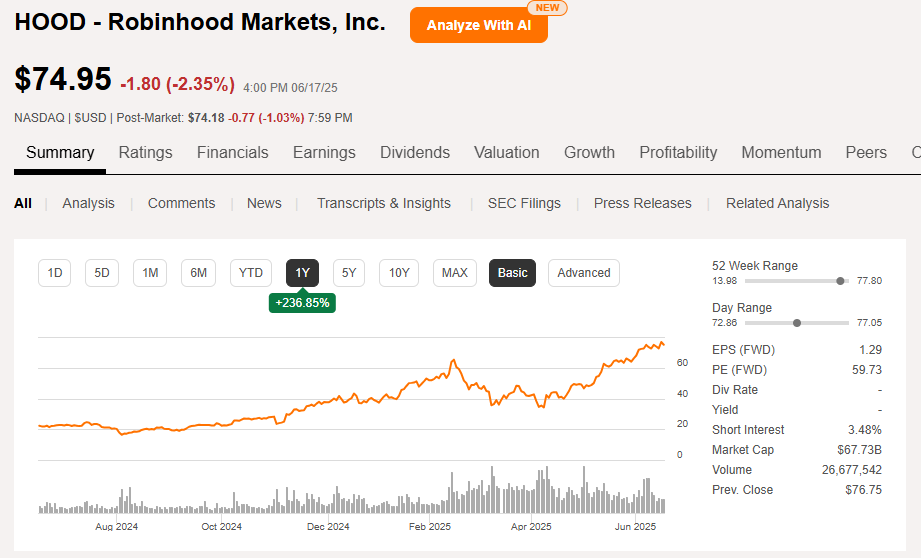Show year-to-date chart with YTD

click(251, 273)
